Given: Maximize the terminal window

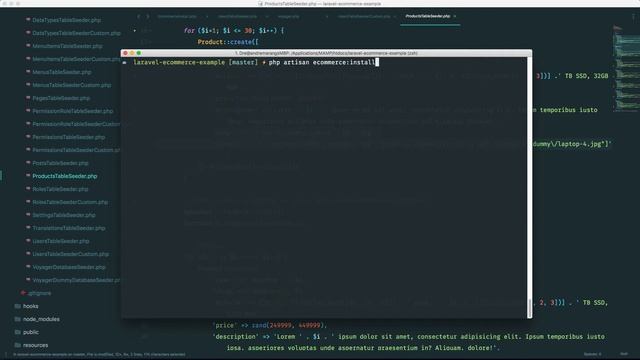Looking at the screenshot, I should [x=139, y=53].
